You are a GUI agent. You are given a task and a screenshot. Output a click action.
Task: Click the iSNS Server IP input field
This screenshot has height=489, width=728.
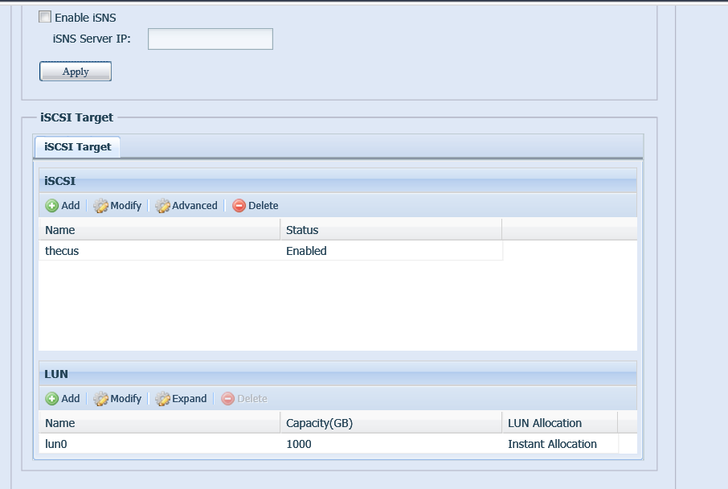pyautogui.click(x=210, y=39)
